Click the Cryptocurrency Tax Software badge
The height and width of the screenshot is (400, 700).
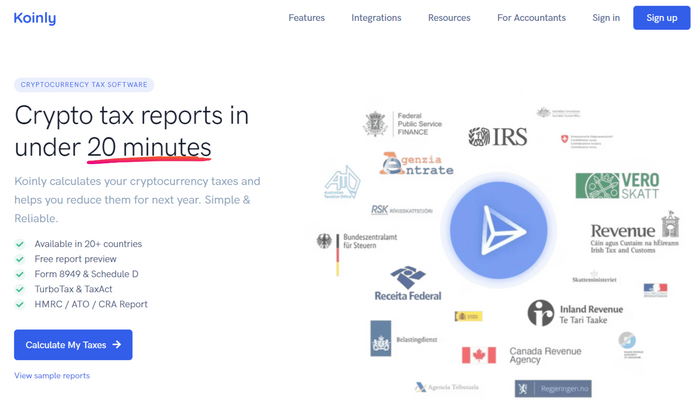tap(84, 85)
